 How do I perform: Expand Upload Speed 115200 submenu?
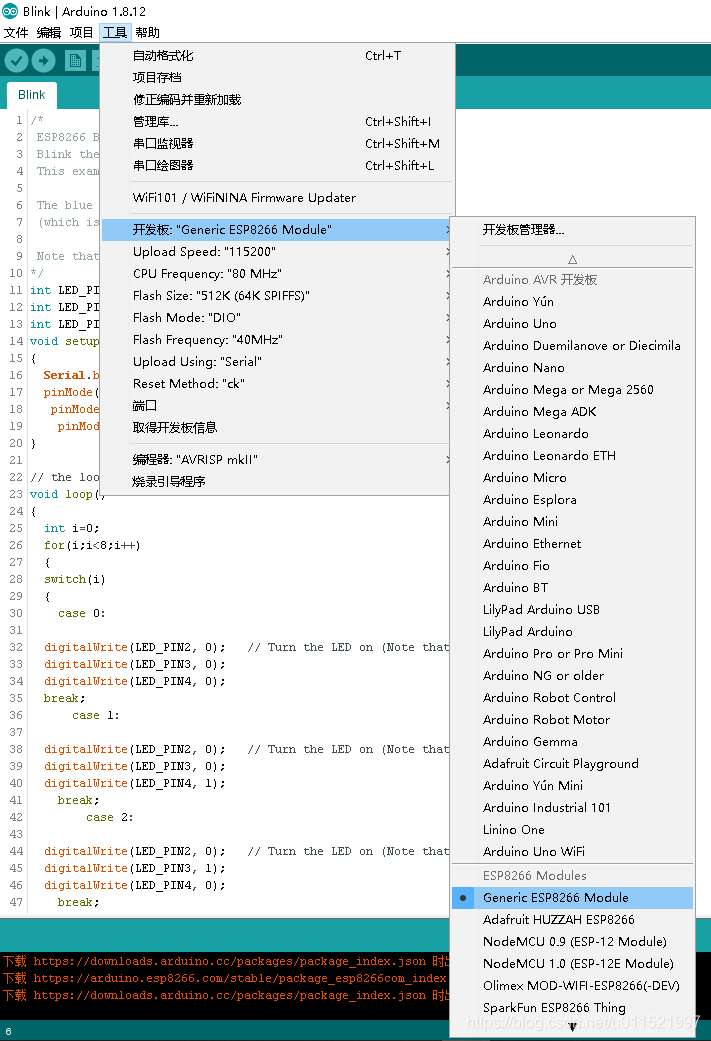277,252
